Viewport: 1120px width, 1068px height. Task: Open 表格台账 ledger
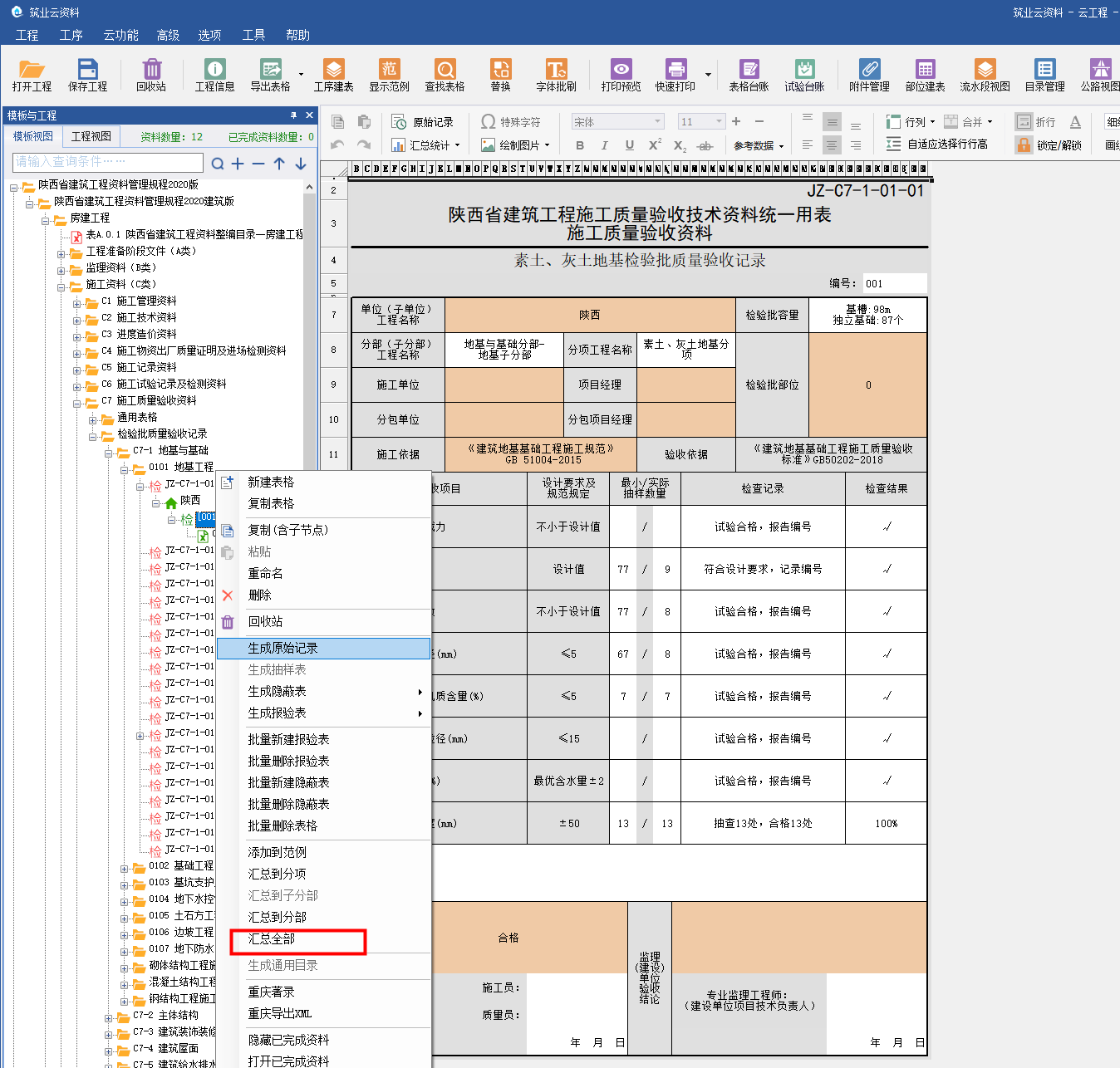[749, 75]
